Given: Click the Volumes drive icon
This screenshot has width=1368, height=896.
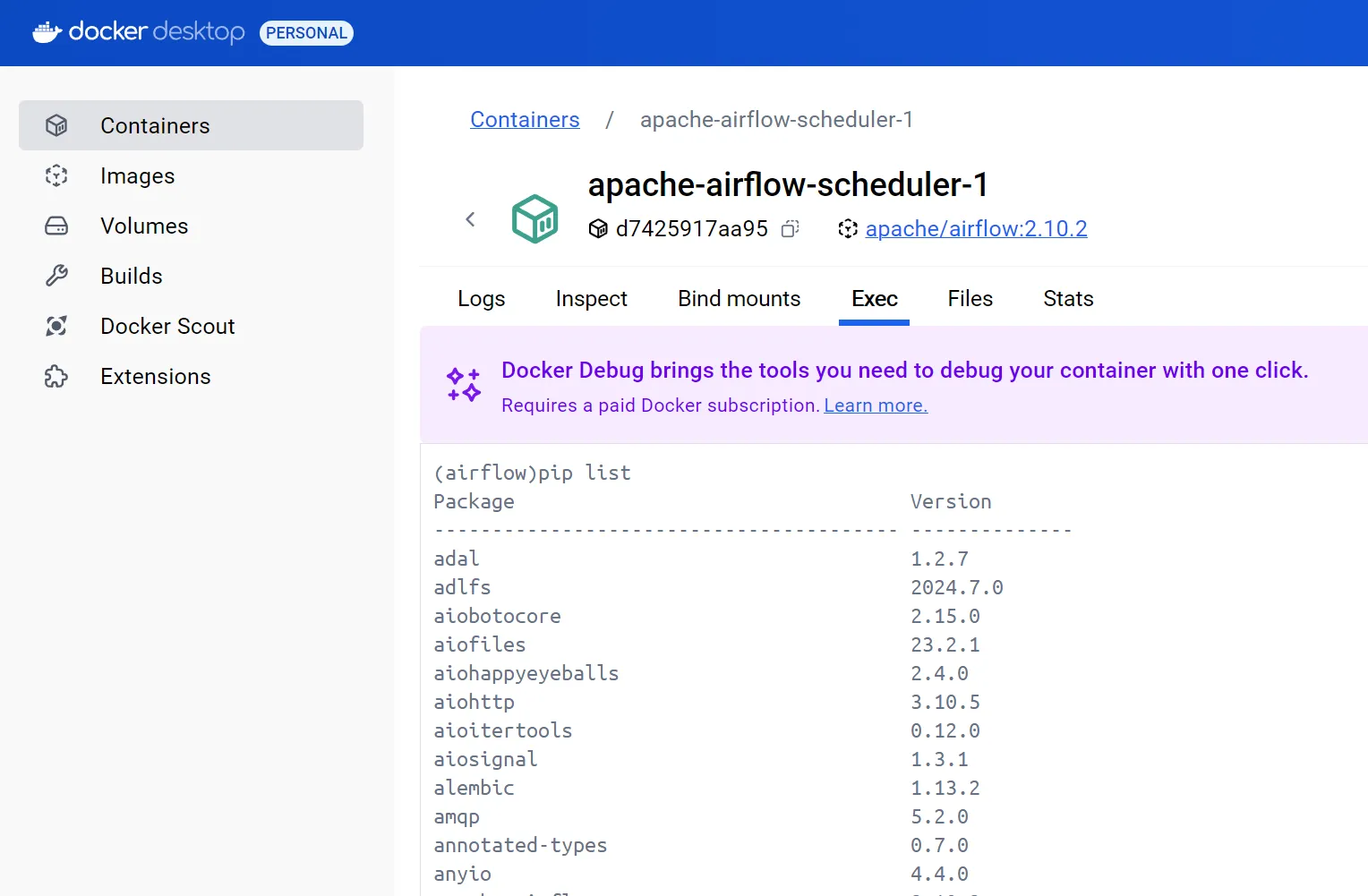Looking at the screenshot, I should click(56, 226).
